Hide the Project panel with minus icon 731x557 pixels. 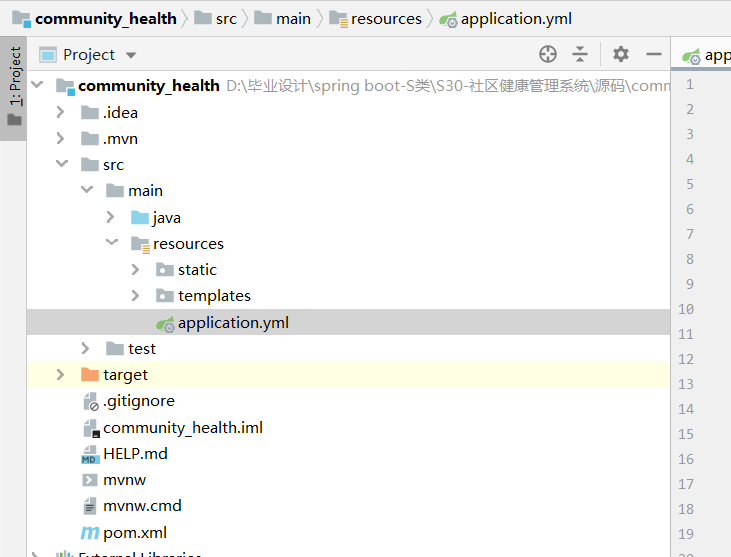pyautogui.click(x=654, y=54)
